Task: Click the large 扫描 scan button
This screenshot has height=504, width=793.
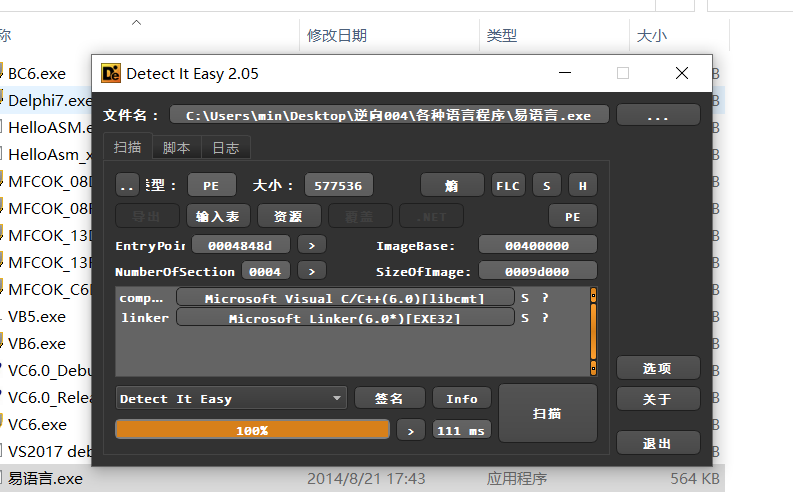Action: coord(548,413)
